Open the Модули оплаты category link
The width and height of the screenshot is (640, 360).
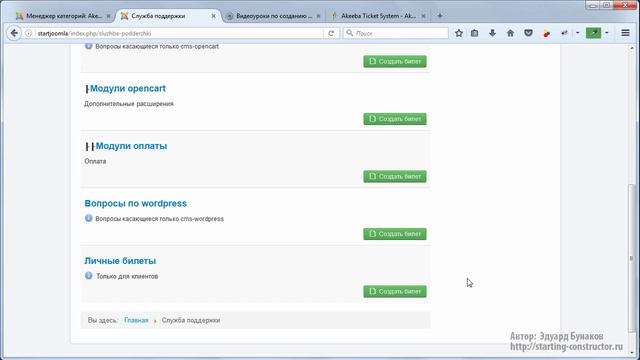point(131,146)
